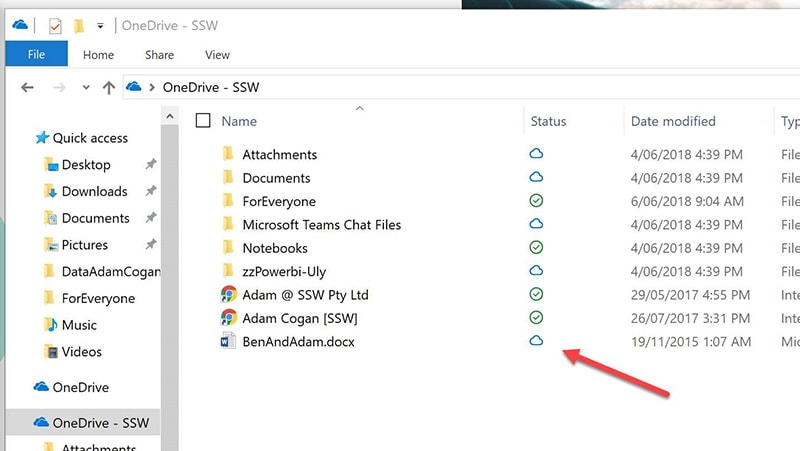Click the Properties checkmark icon in the quick access toolbar
Viewport: 800px width, 451px height.
[x=54, y=26]
